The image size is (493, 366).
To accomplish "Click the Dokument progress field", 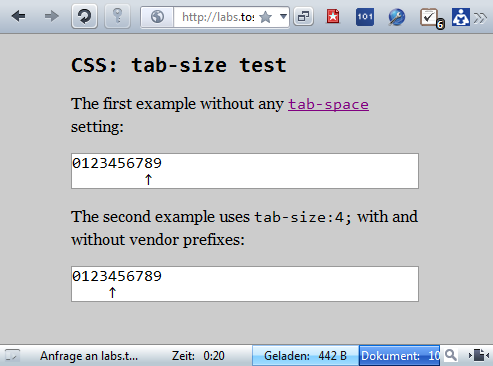I will point(399,356).
